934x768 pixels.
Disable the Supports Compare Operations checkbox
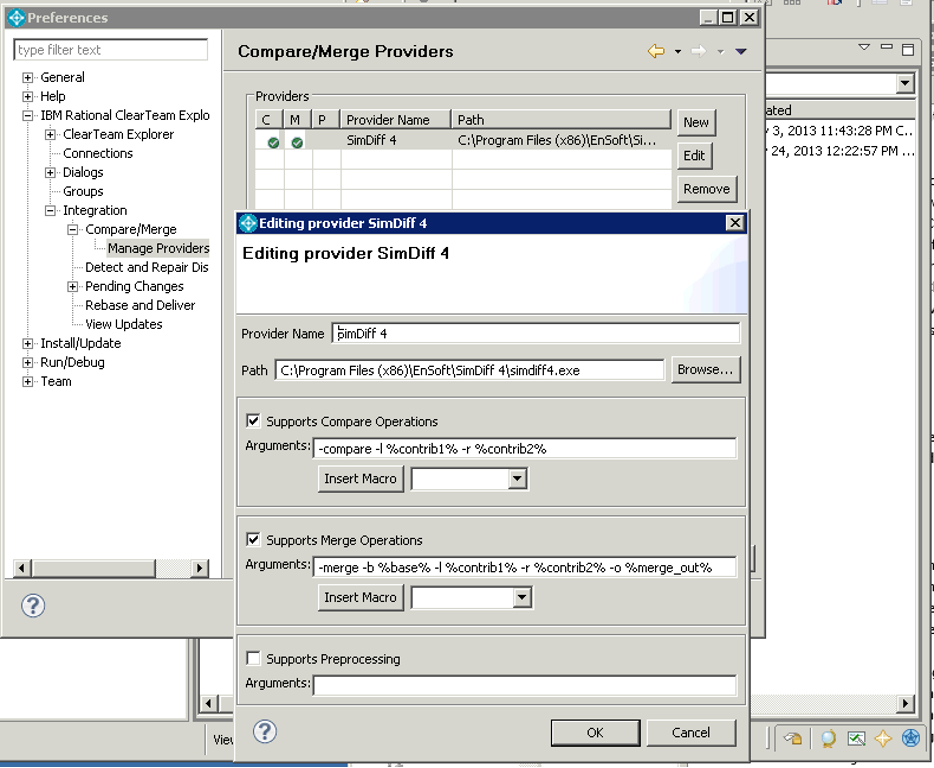[x=253, y=421]
